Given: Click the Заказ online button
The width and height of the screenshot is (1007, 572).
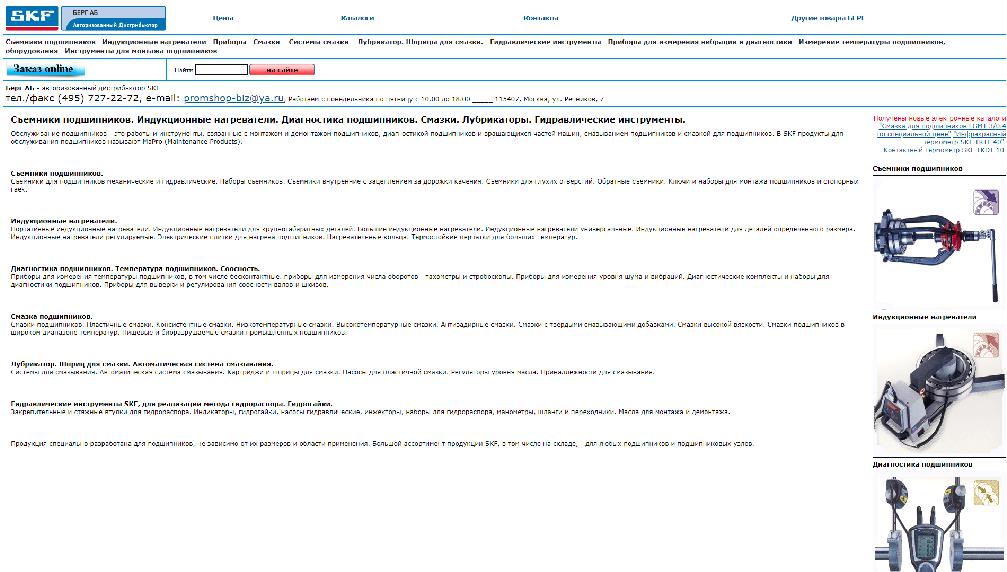Looking at the screenshot, I should (44, 69).
